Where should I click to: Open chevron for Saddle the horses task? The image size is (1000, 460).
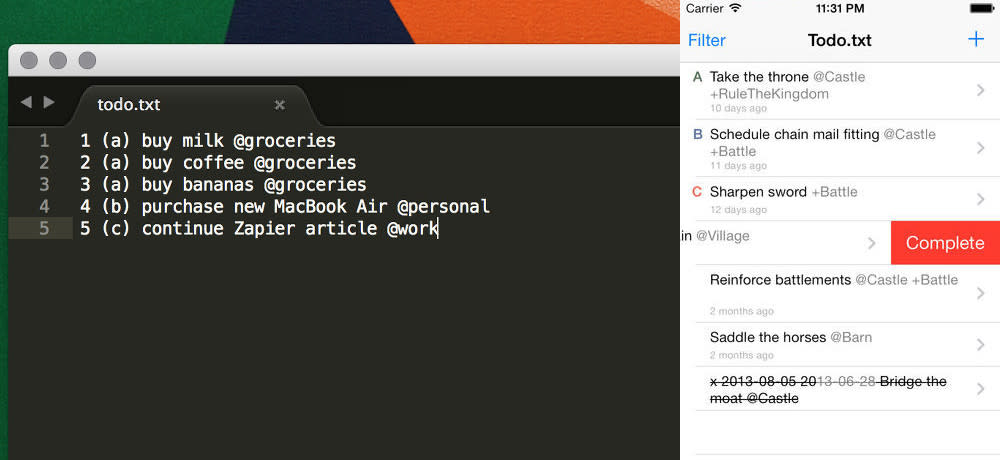(981, 345)
